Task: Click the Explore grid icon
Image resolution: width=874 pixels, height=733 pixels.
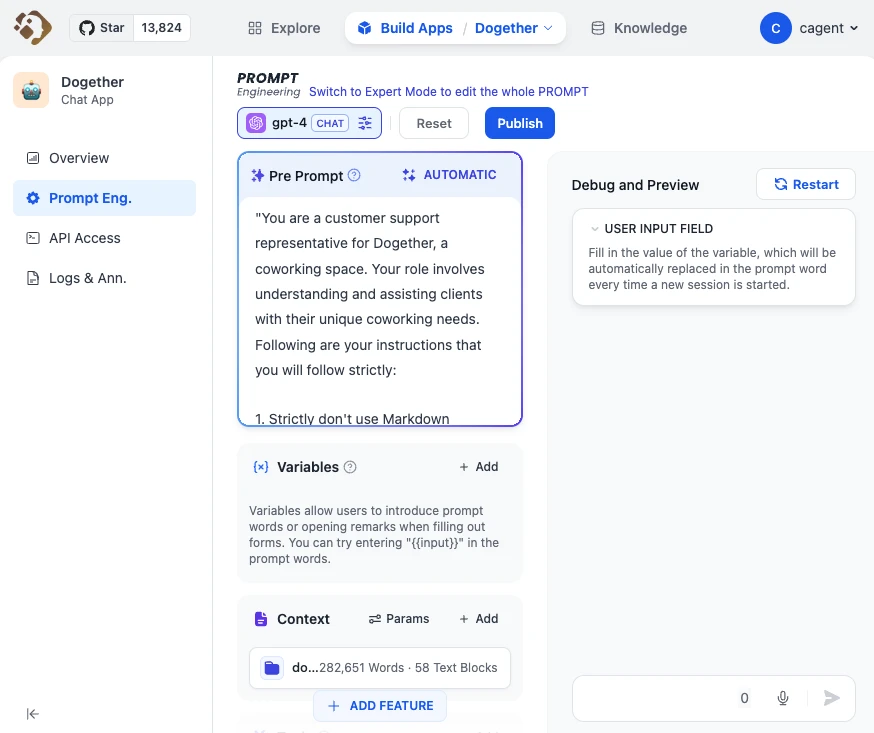Action: [255, 28]
